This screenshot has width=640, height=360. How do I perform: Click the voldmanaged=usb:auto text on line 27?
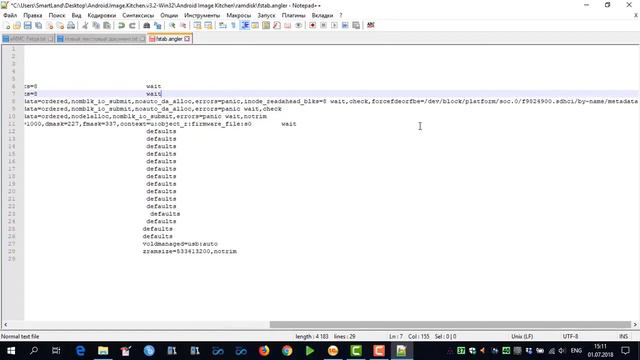(180, 244)
